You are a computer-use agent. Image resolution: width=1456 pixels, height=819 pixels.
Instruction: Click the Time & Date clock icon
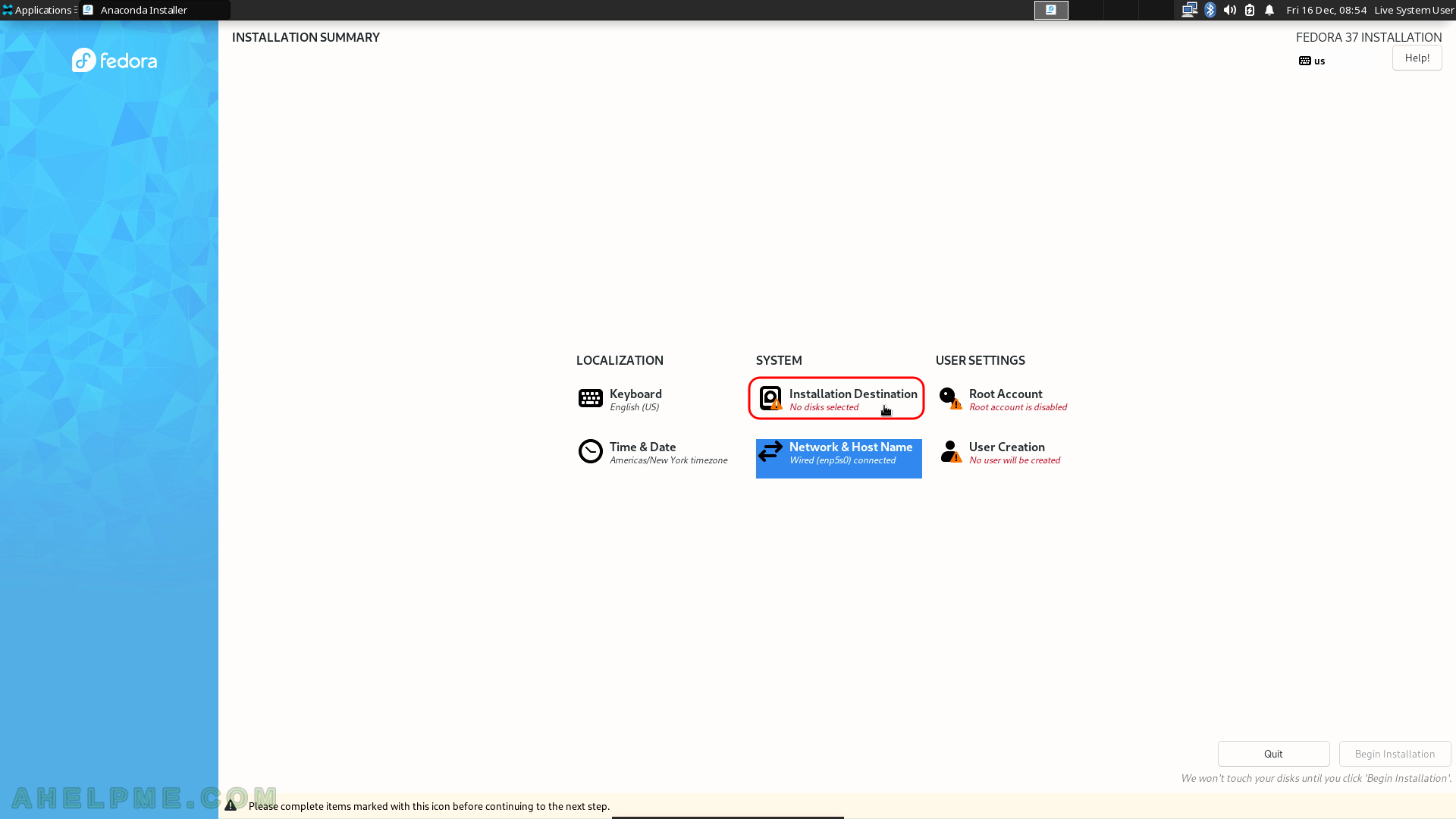pos(590,451)
